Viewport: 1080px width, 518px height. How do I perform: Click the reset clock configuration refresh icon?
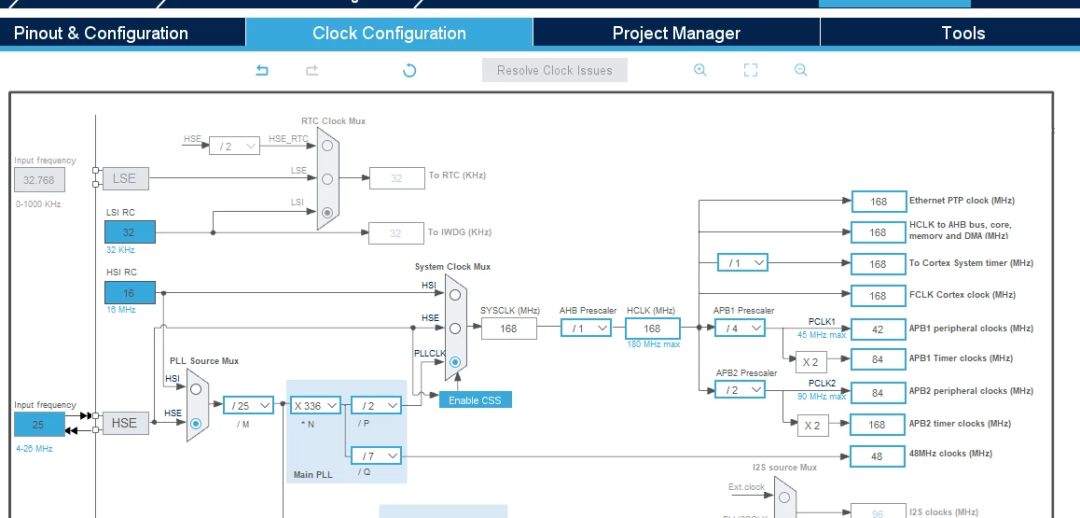409,70
